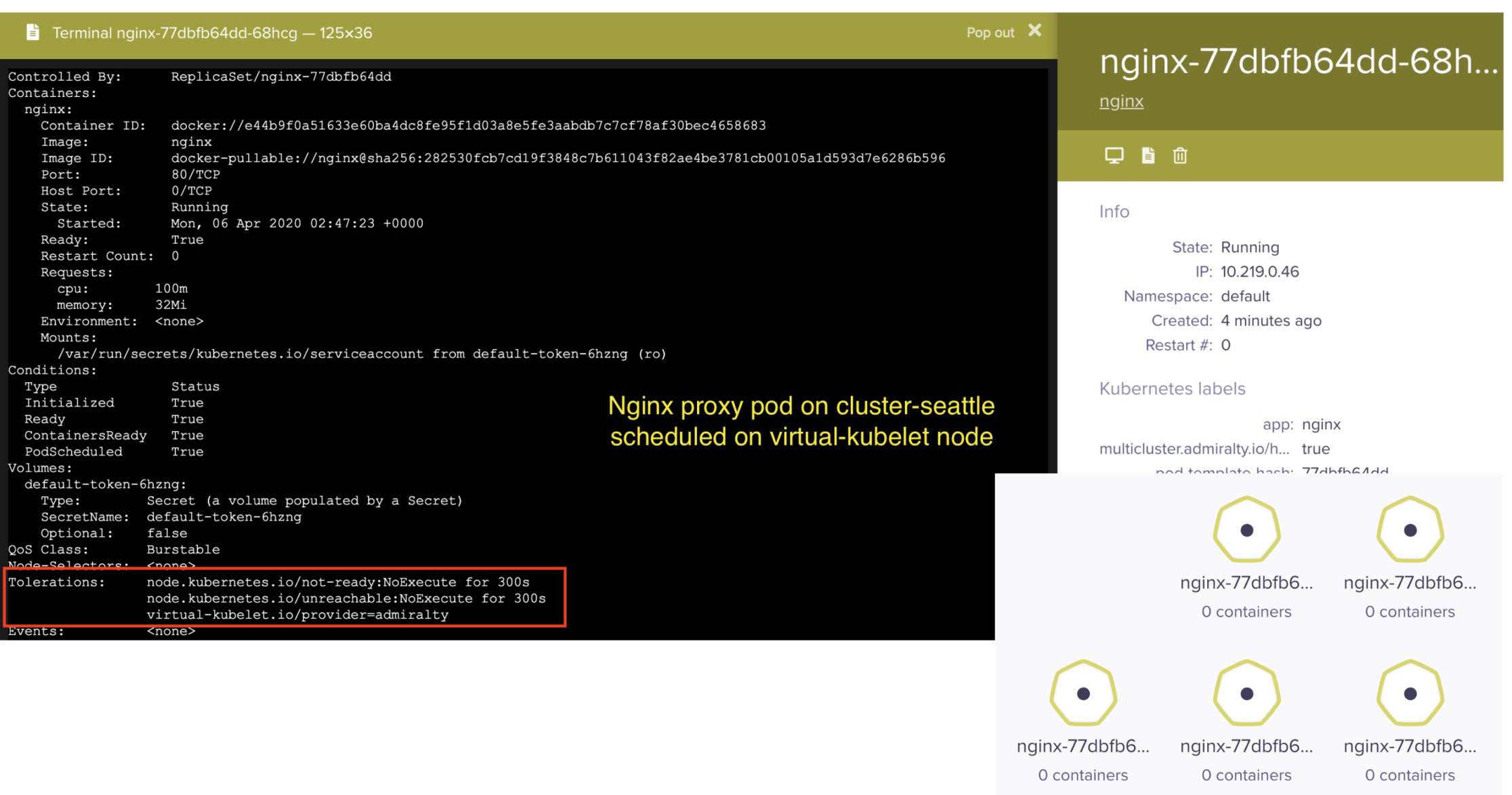This screenshot has height=795, width=1512.
Task: Click the Started timestamp line in terminal
Action: click(x=240, y=223)
